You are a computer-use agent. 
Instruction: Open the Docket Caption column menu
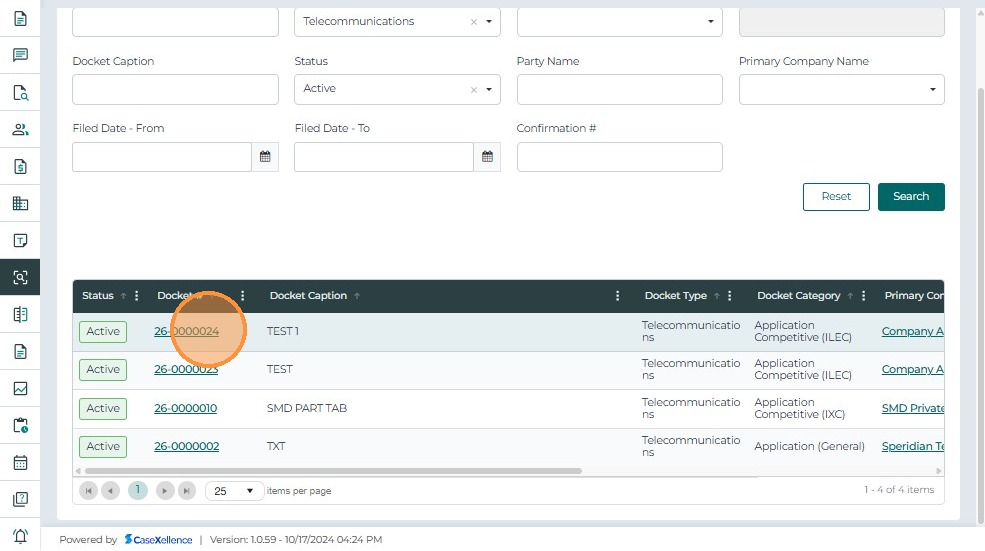pos(618,296)
